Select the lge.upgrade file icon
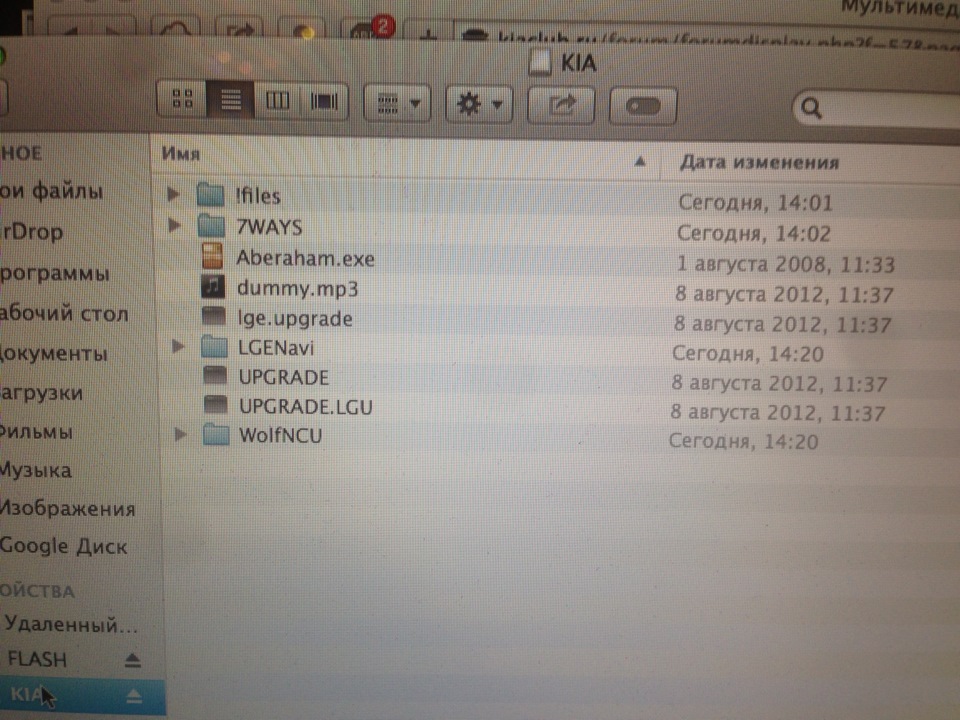The height and width of the screenshot is (720, 960). pyautogui.click(x=214, y=317)
